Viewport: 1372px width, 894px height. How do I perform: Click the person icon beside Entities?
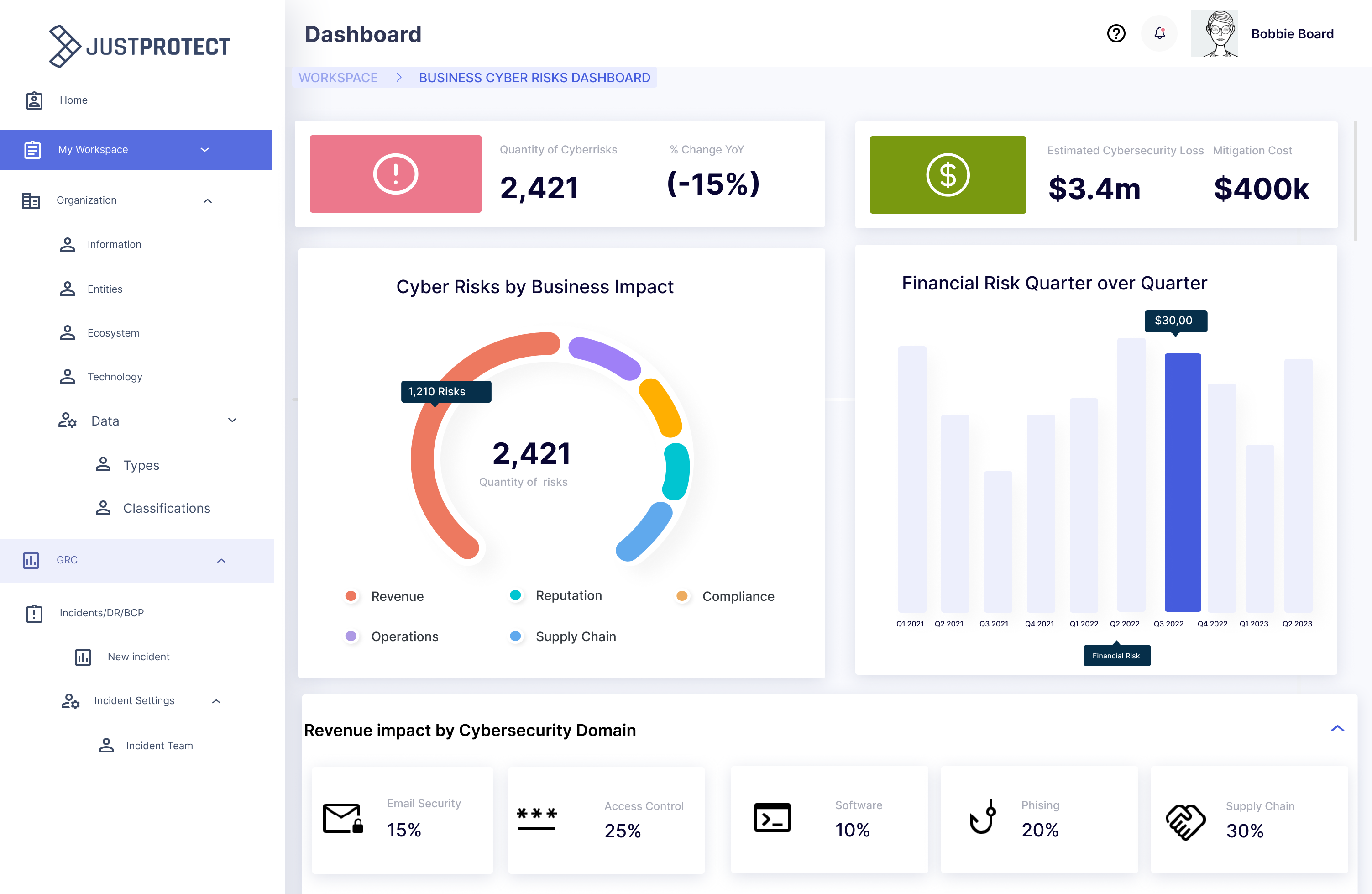[x=68, y=289]
